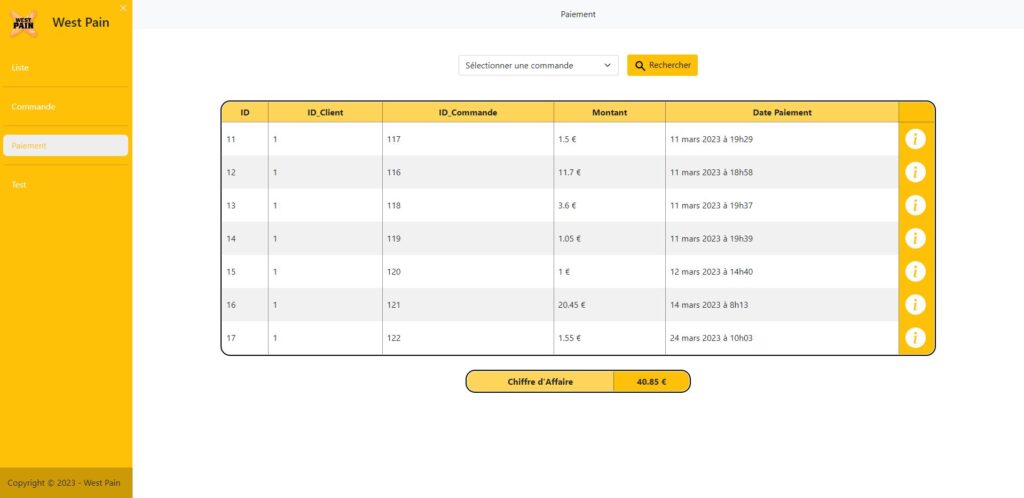Viewport: 1024px width, 498px height.
Task: Select command number 117 cell
Action: (468, 139)
